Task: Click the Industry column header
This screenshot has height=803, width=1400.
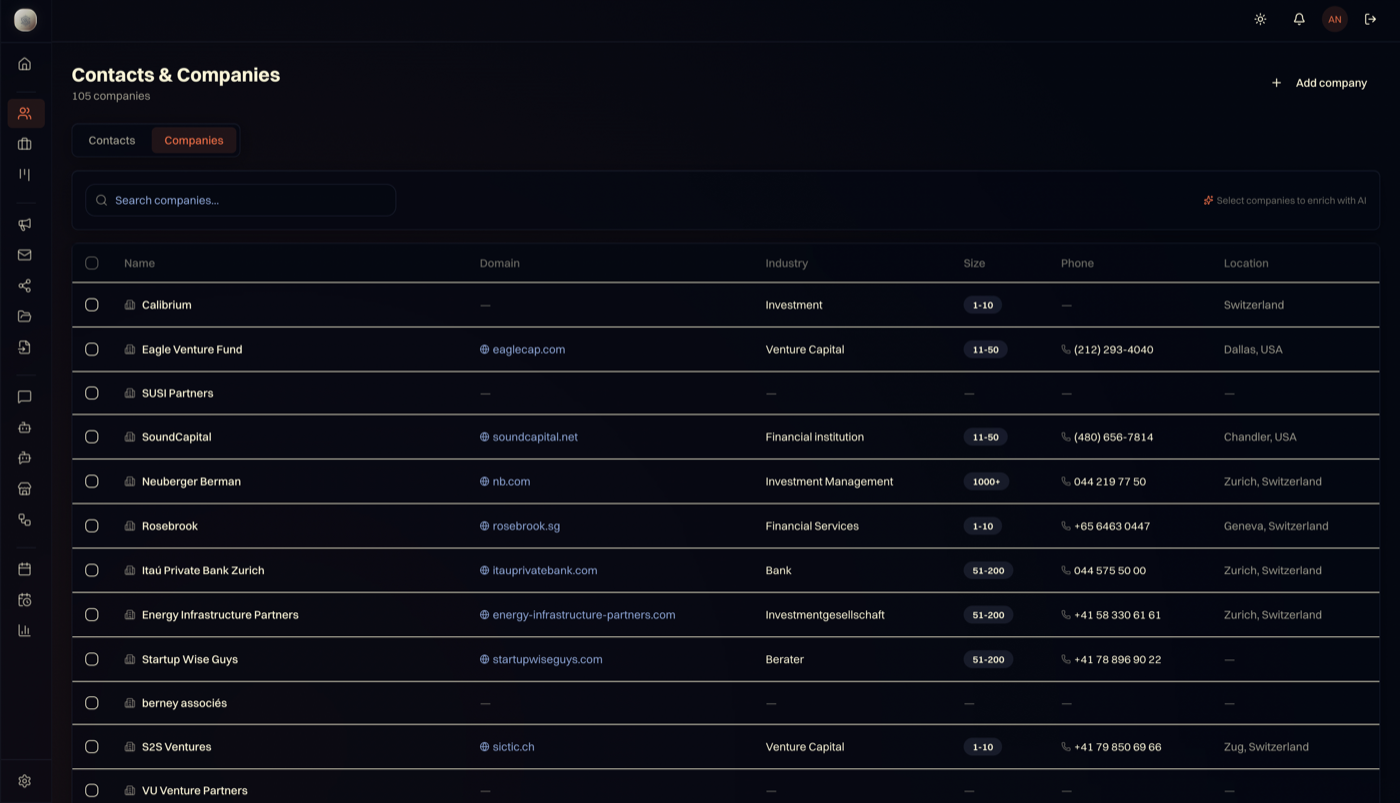Action: click(787, 263)
